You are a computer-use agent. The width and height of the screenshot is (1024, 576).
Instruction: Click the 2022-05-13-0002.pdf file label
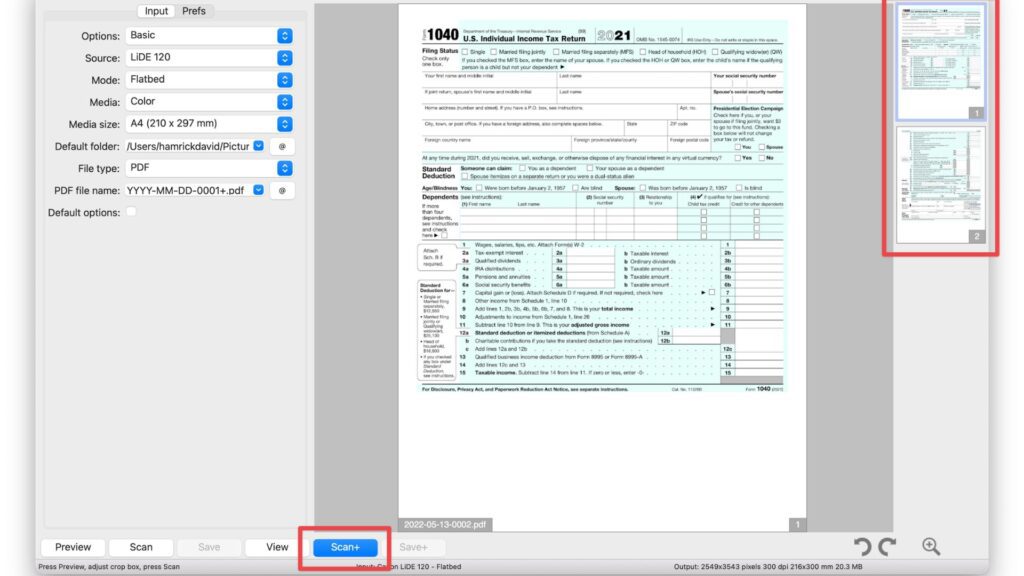click(445, 524)
